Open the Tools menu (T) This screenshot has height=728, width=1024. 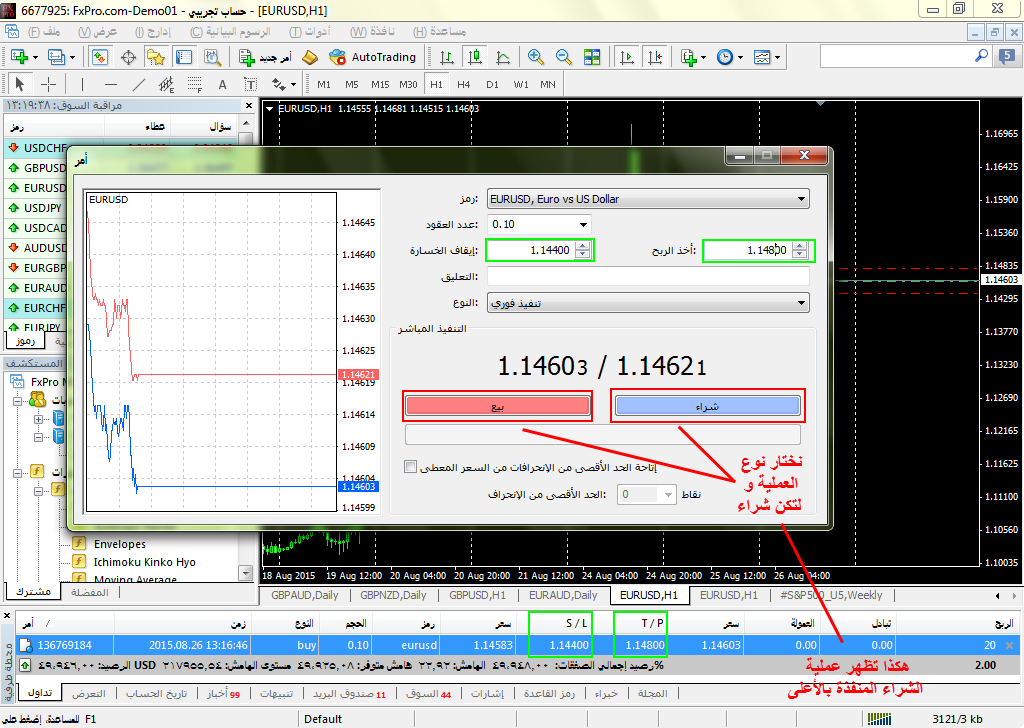pos(310,31)
